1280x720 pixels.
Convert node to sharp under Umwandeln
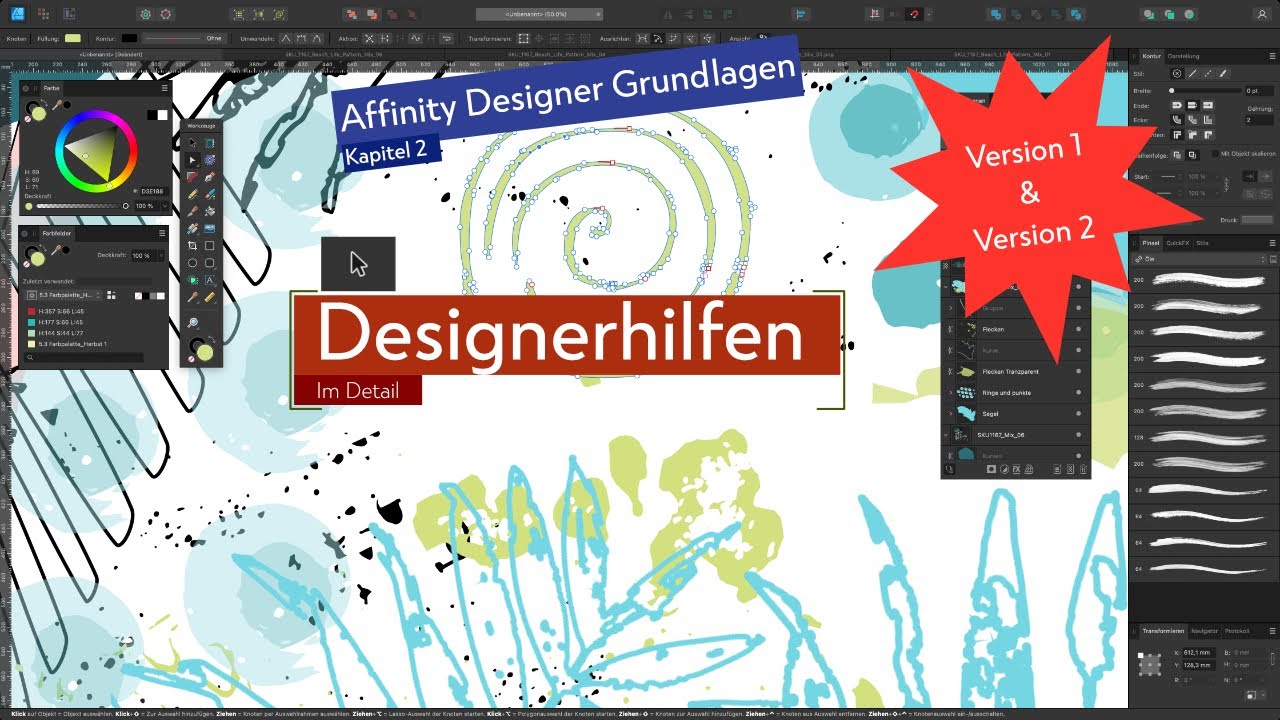click(285, 38)
